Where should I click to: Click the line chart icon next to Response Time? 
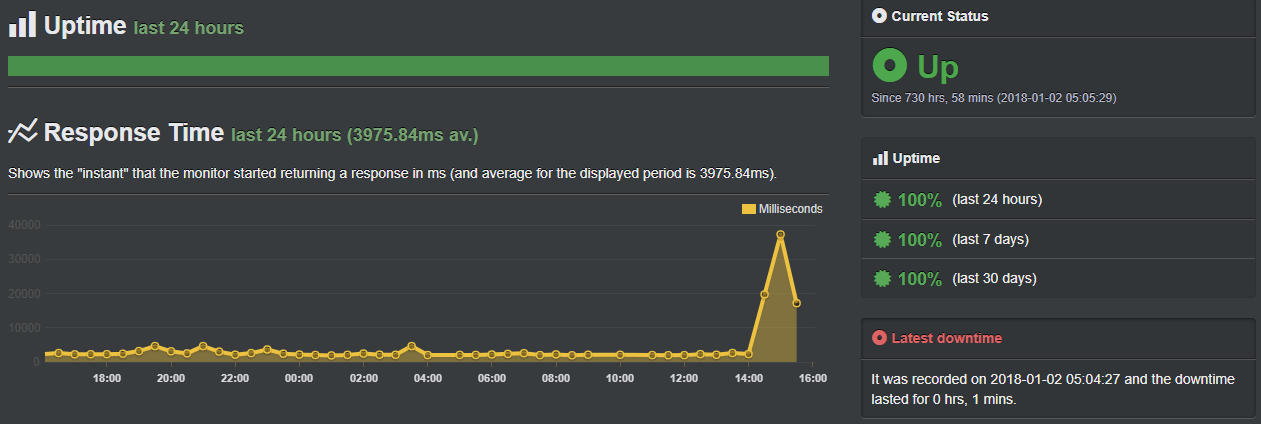[22, 132]
